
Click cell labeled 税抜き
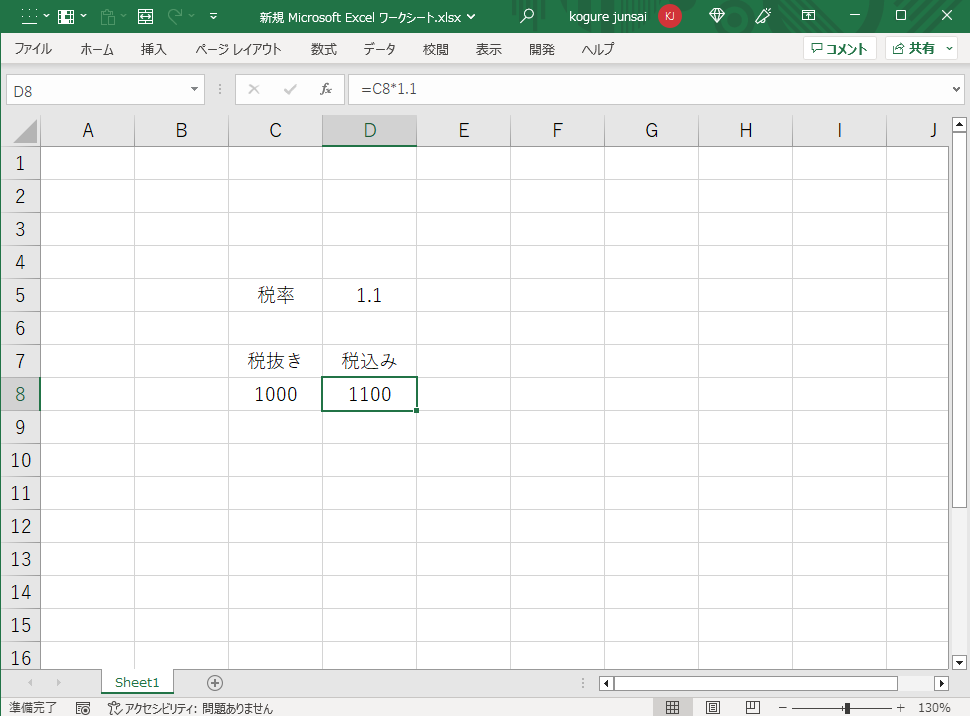click(275, 361)
